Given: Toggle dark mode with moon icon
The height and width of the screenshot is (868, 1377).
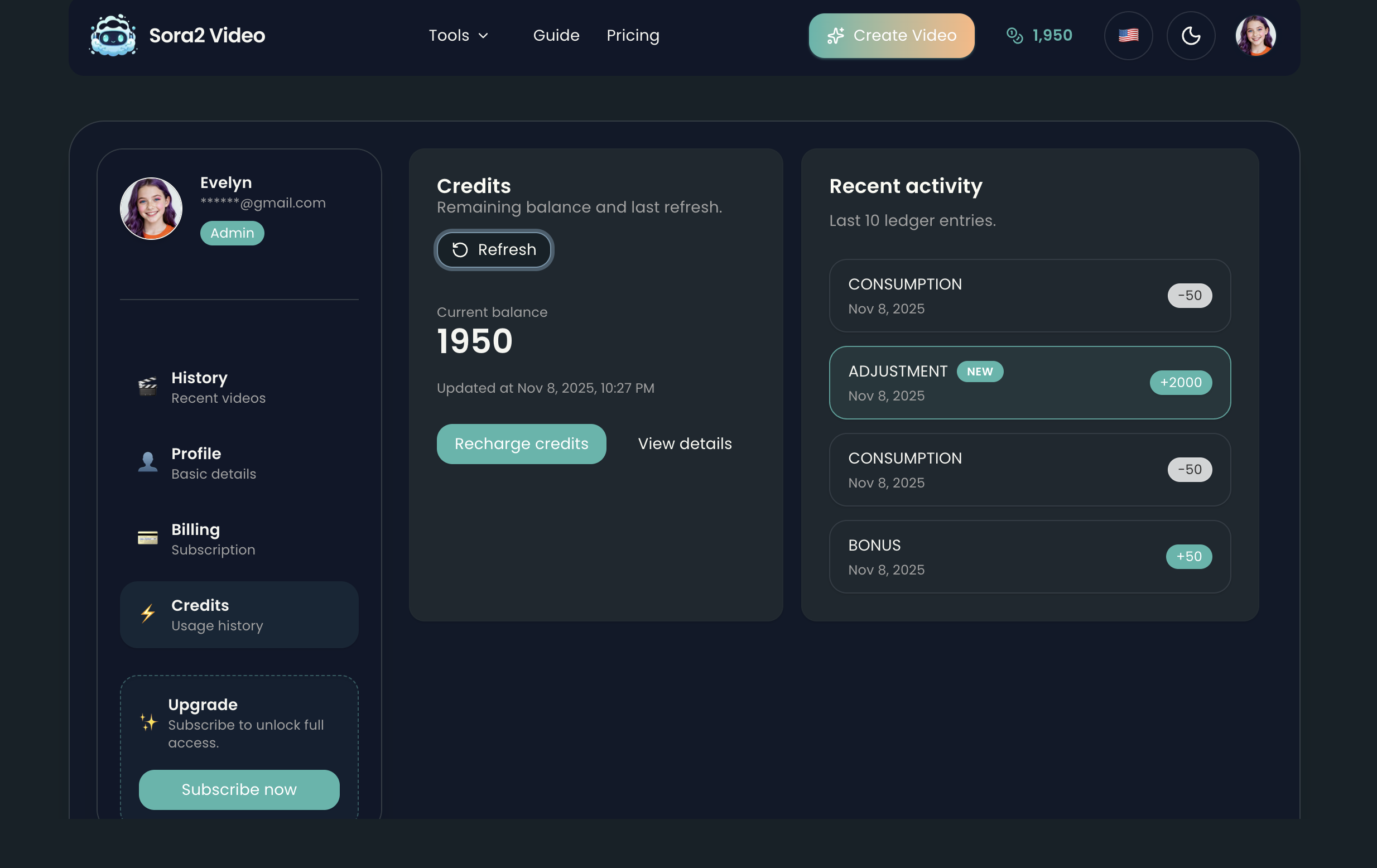Looking at the screenshot, I should click(1190, 36).
